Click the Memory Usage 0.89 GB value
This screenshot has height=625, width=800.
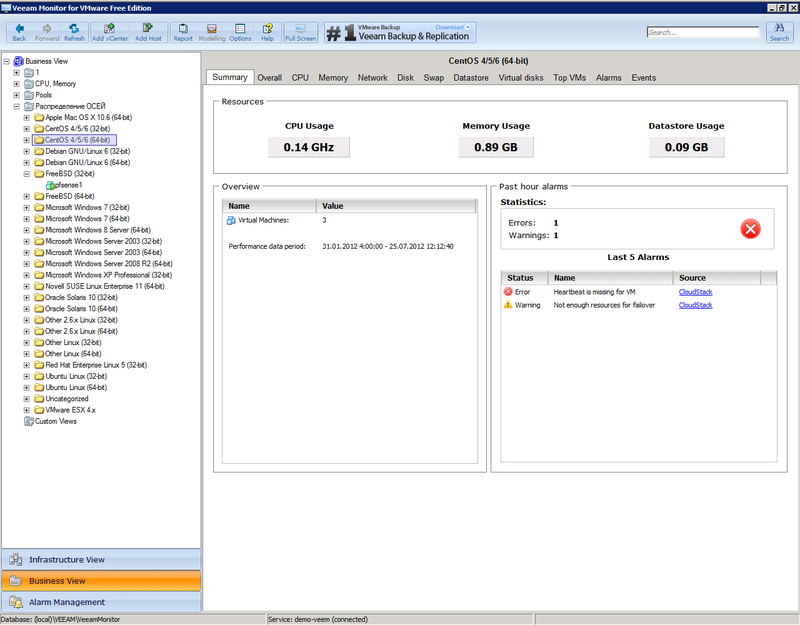pyautogui.click(x=496, y=147)
